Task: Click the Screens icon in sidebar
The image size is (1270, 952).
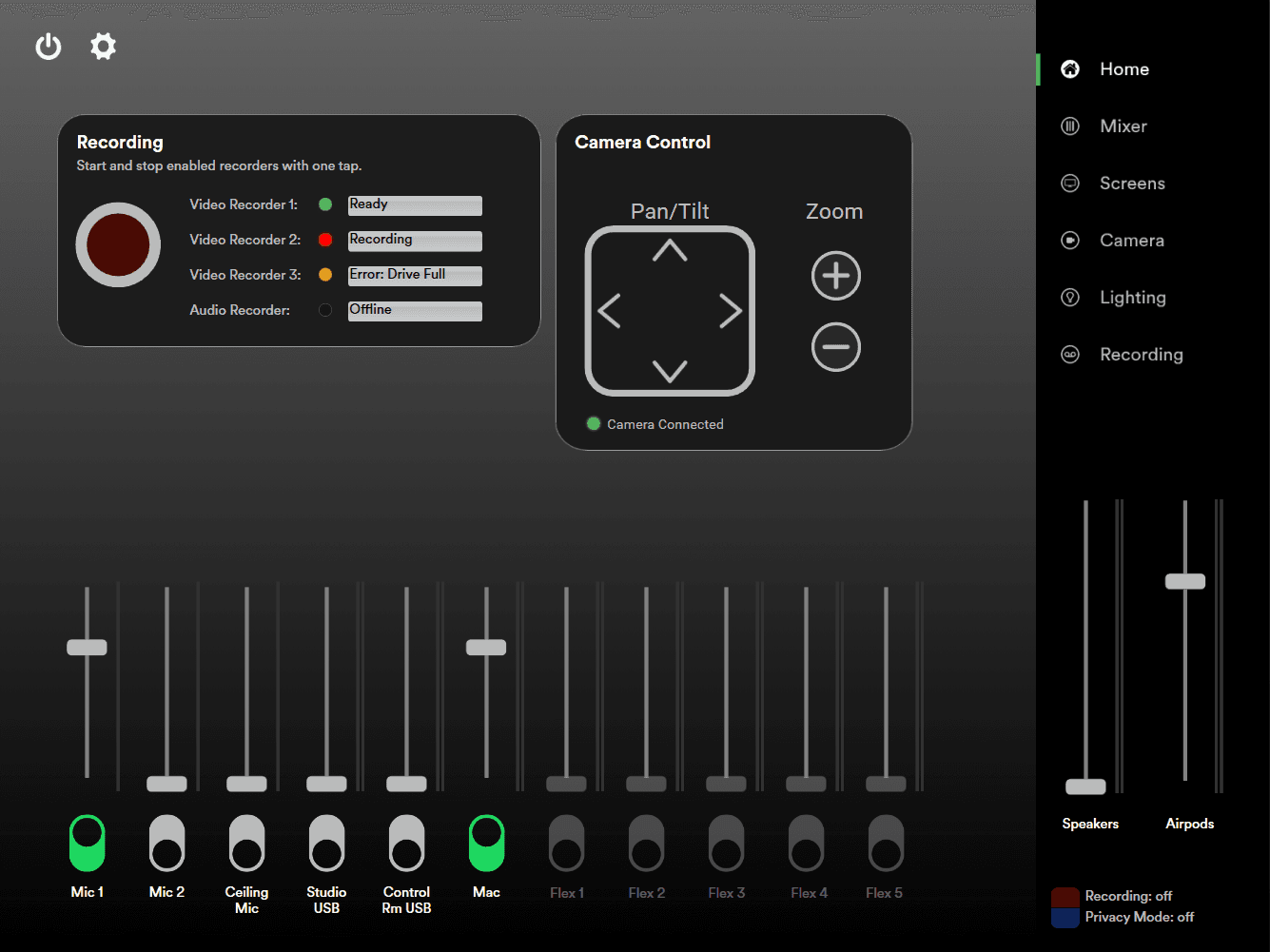Action: tap(1070, 184)
